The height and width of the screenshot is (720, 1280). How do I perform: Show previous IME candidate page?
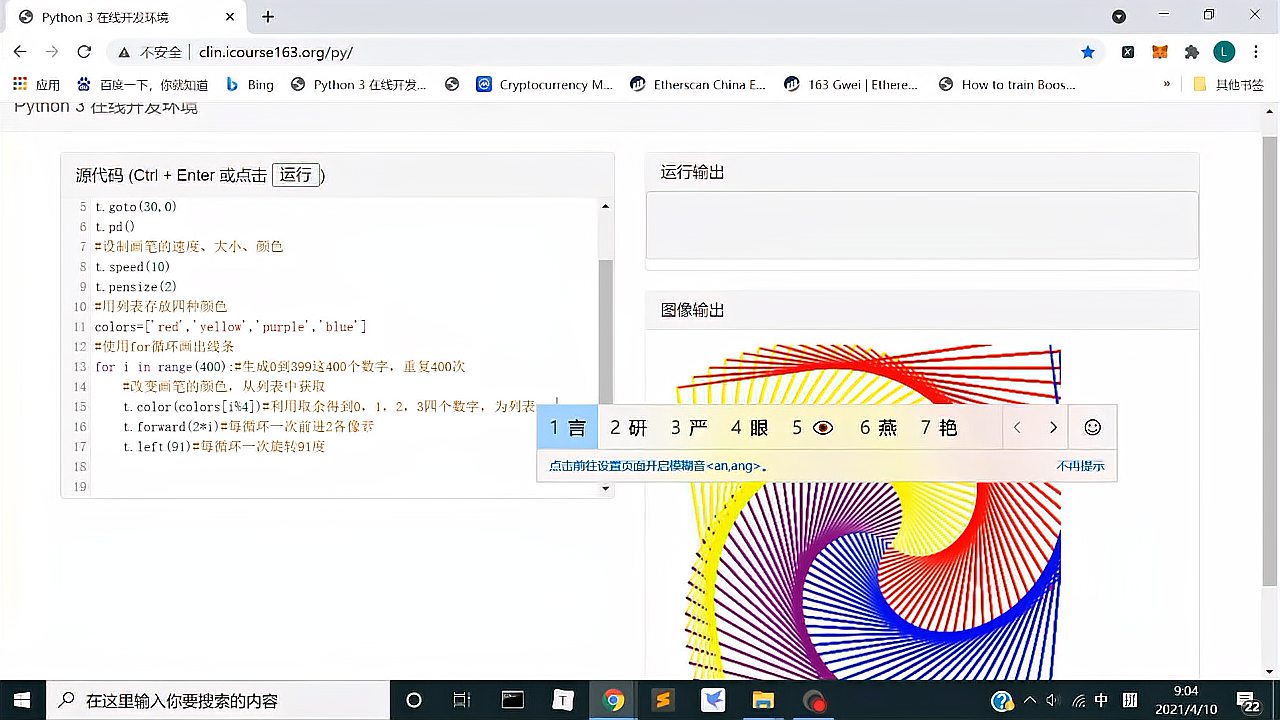(x=1017, y=428)
